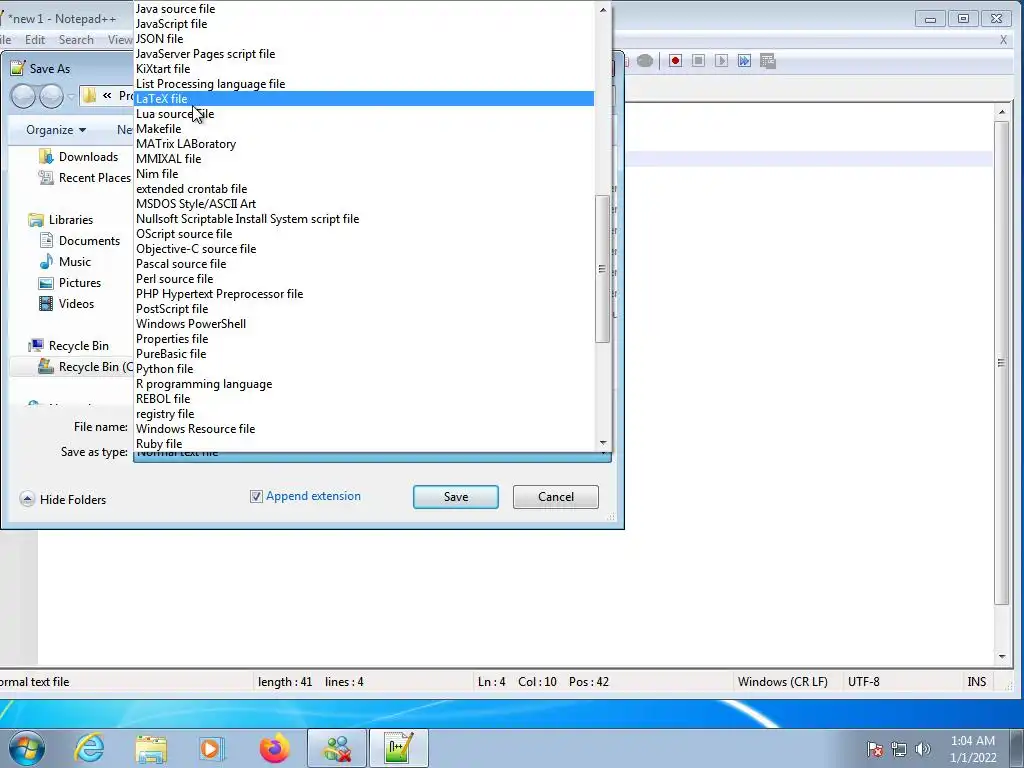1024x768 pixels.
Task: Click the "UTF-8" encoding in the status bar
Action: point(863,682)
